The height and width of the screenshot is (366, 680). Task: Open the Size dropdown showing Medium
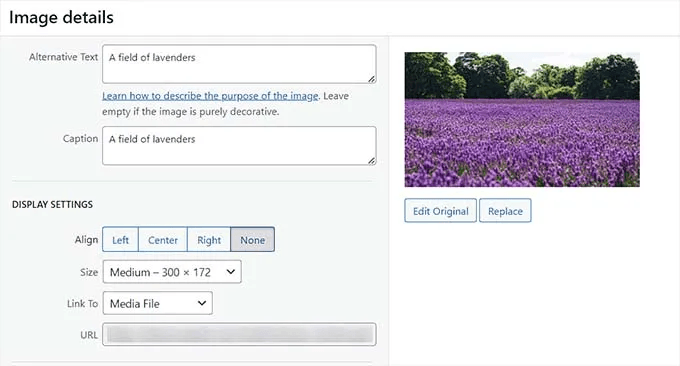pyautogui.click(x=172, y=272)
